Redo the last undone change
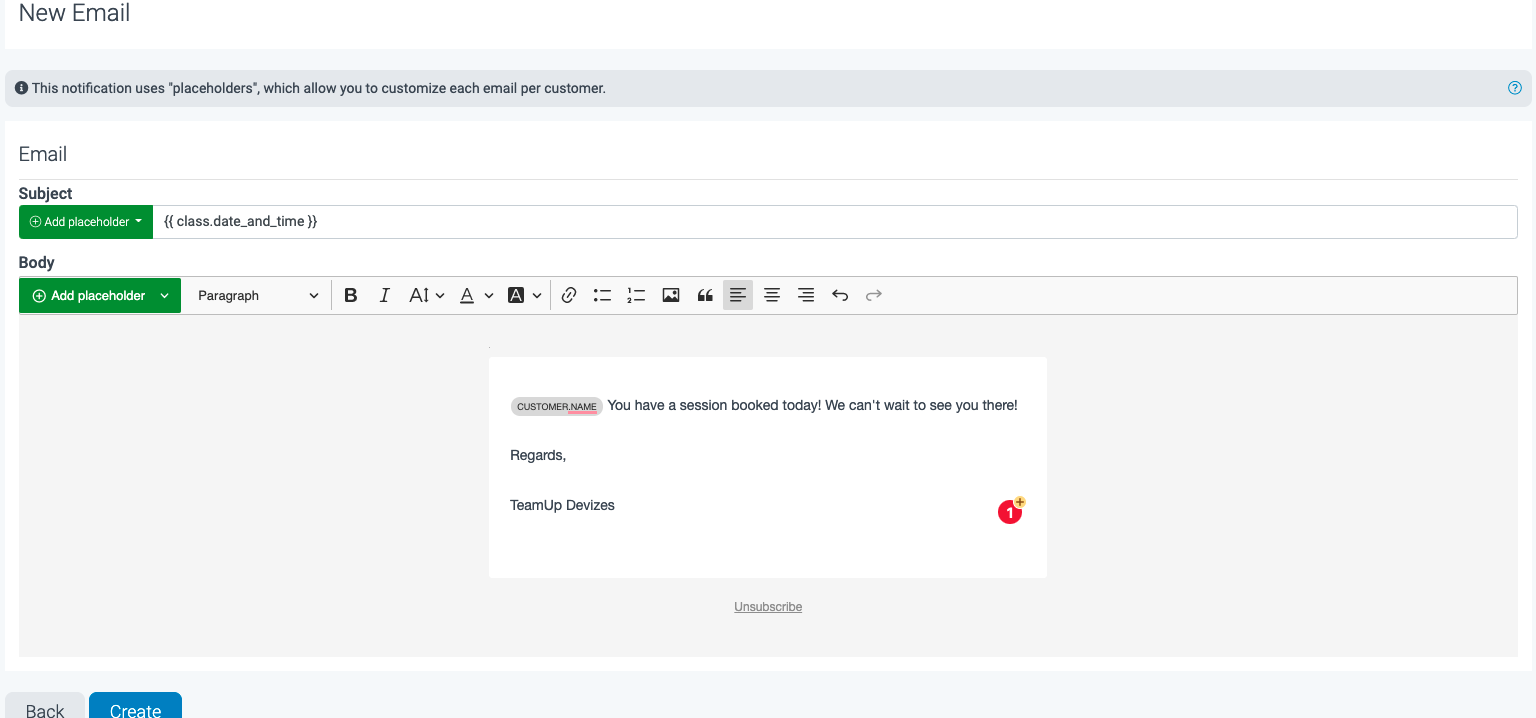The image size is (1536, 718). click(873, 295)
